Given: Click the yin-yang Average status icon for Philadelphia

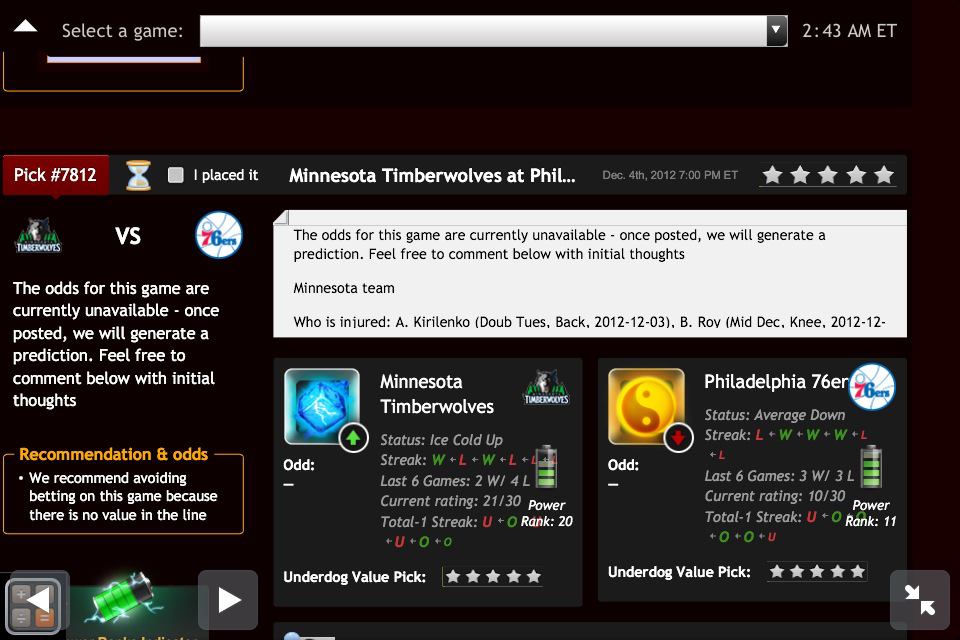Looking at the screenshot, I should tap(646, 405).
